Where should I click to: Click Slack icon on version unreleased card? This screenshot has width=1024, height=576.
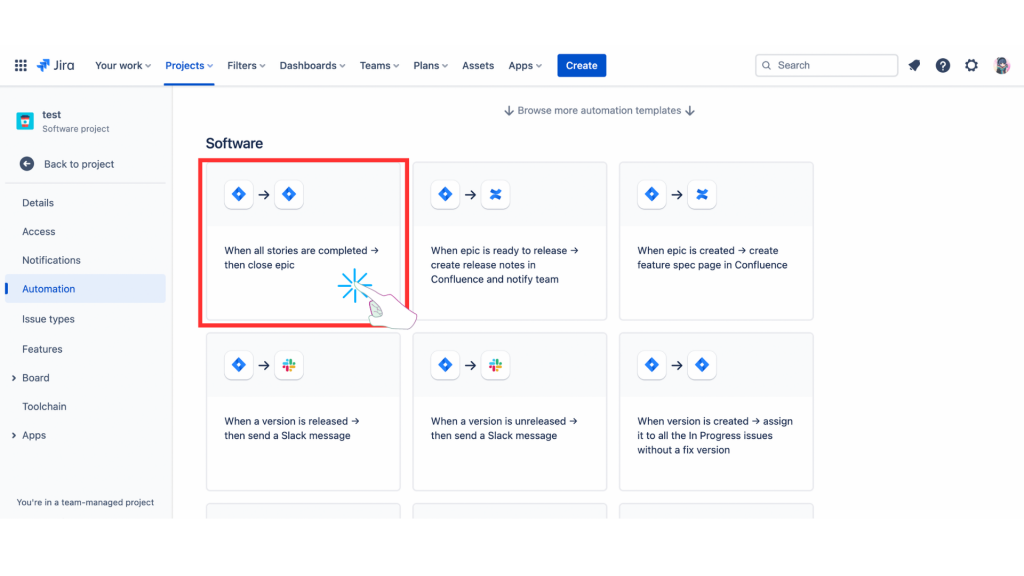point(495,365)
